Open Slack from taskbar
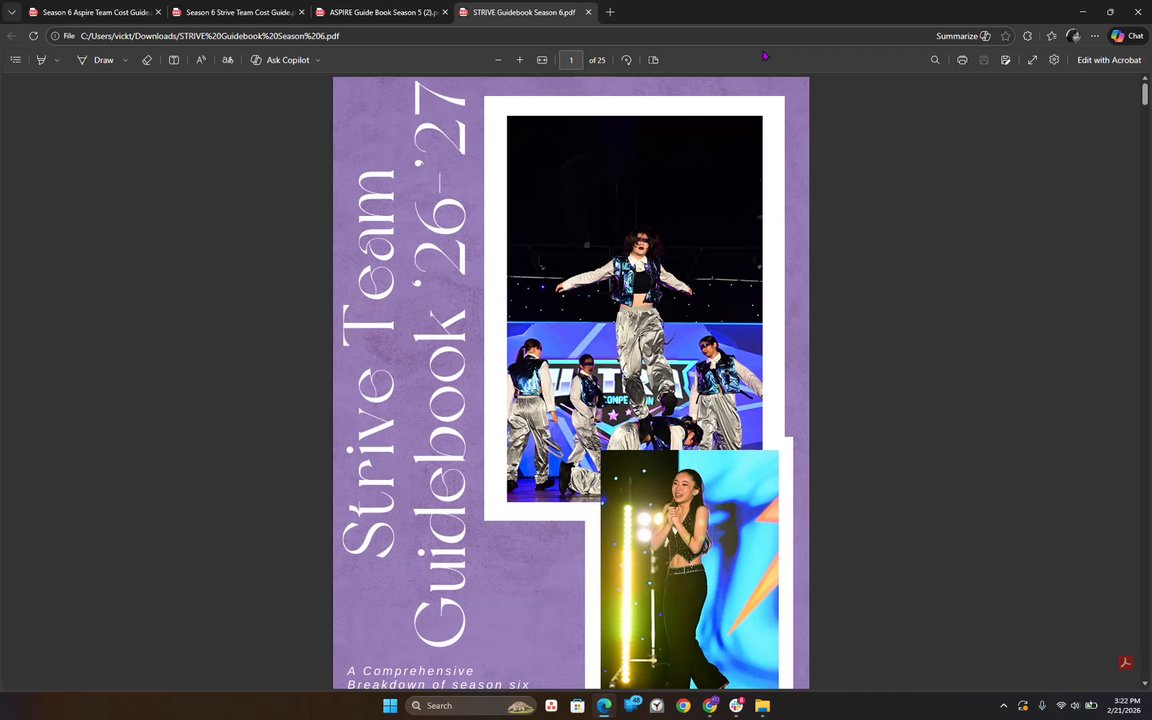 click(x=736, y=706)
